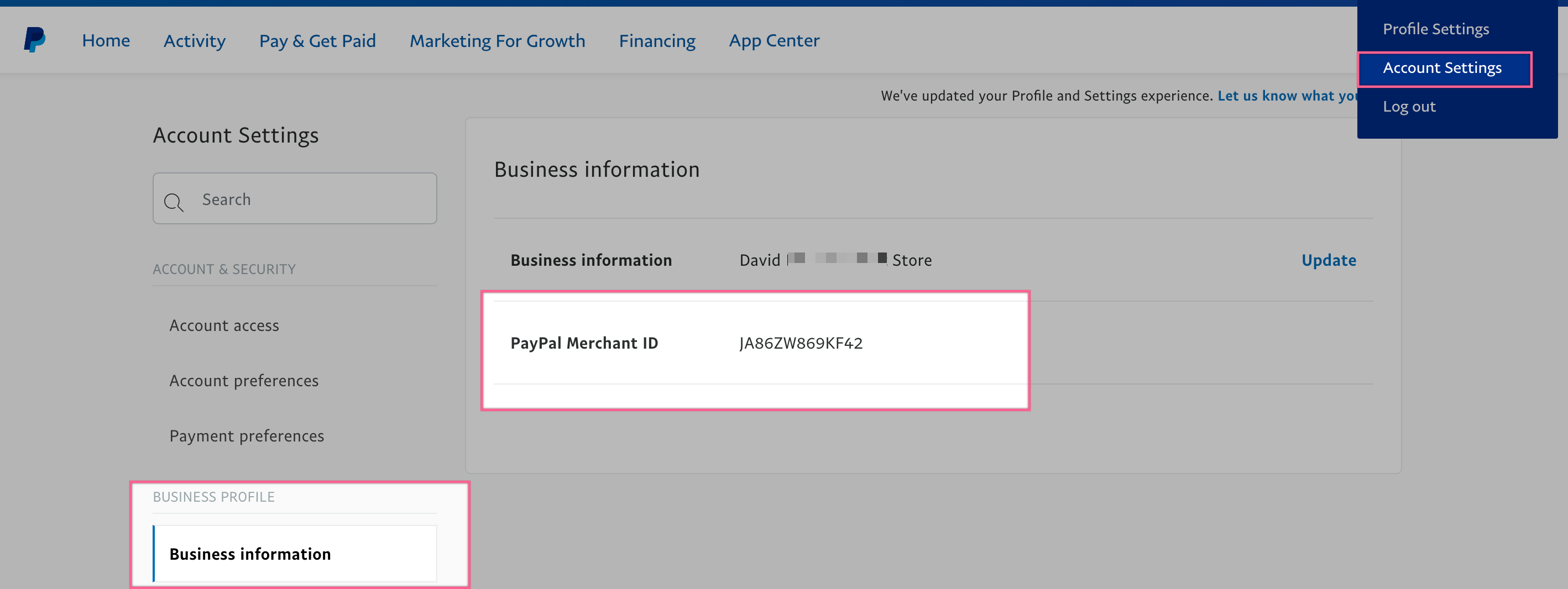Click the business name 'David ... Store' text
The height and width of the screenshot is (589, 1568).
pyautogui.click(x=835, y=260)
